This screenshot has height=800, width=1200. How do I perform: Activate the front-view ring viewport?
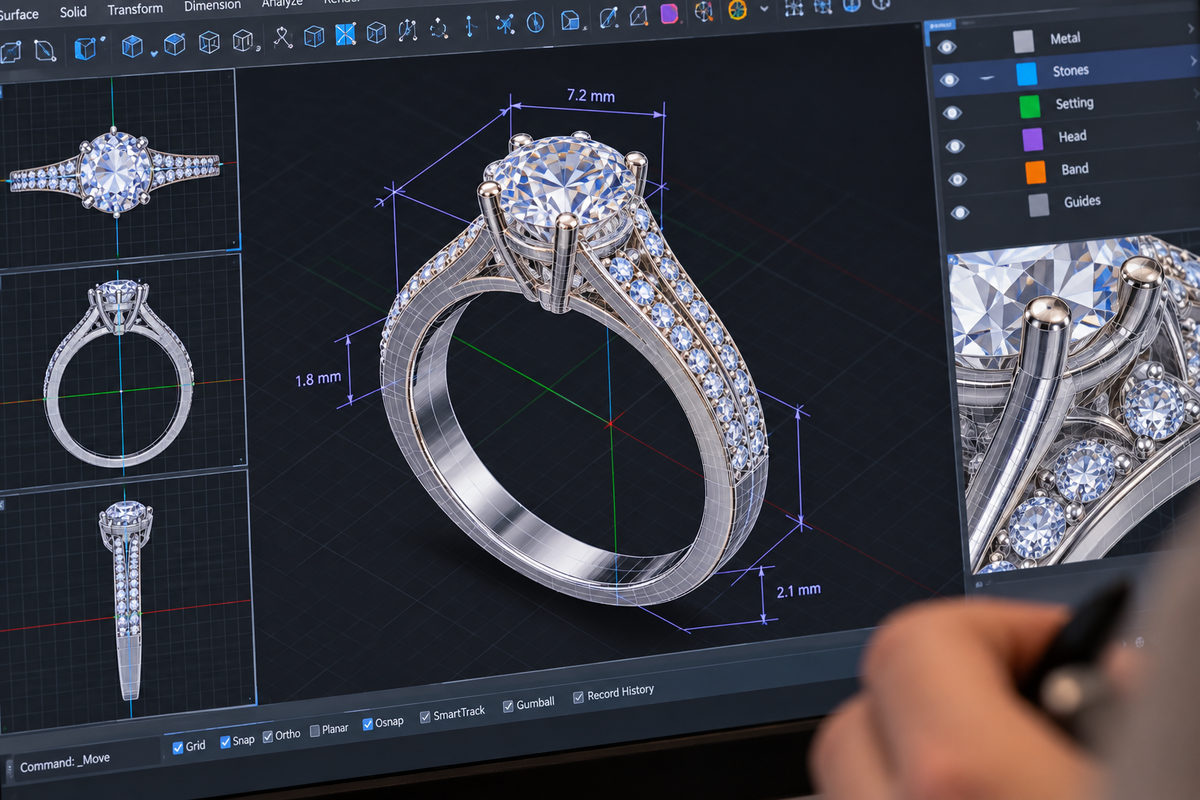[122, 372]
